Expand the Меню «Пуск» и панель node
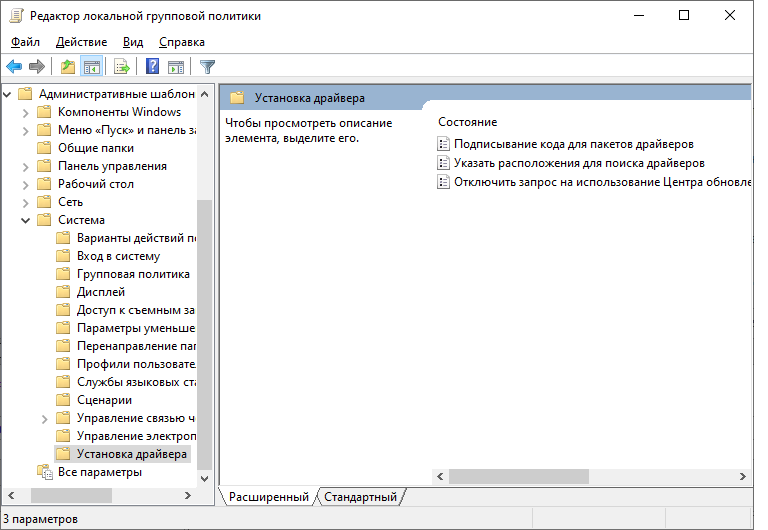Image resolution: width=768 pixels, height=530 pixels. [25, 131]
